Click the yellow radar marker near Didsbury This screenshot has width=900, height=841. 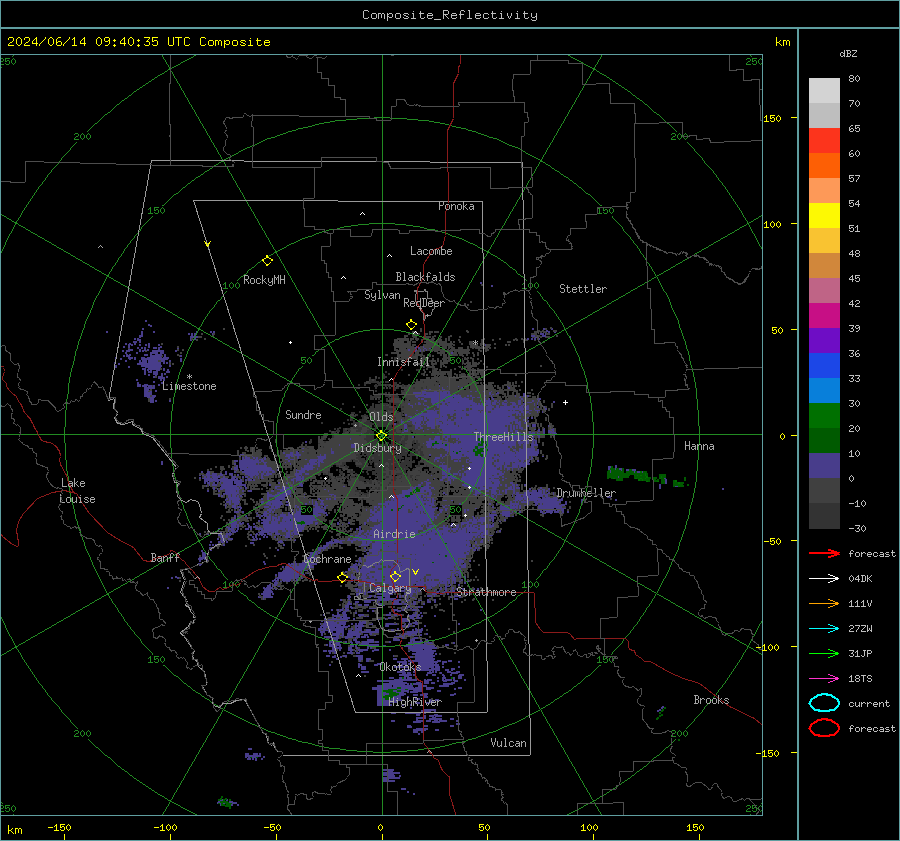[x=382, y=436]
